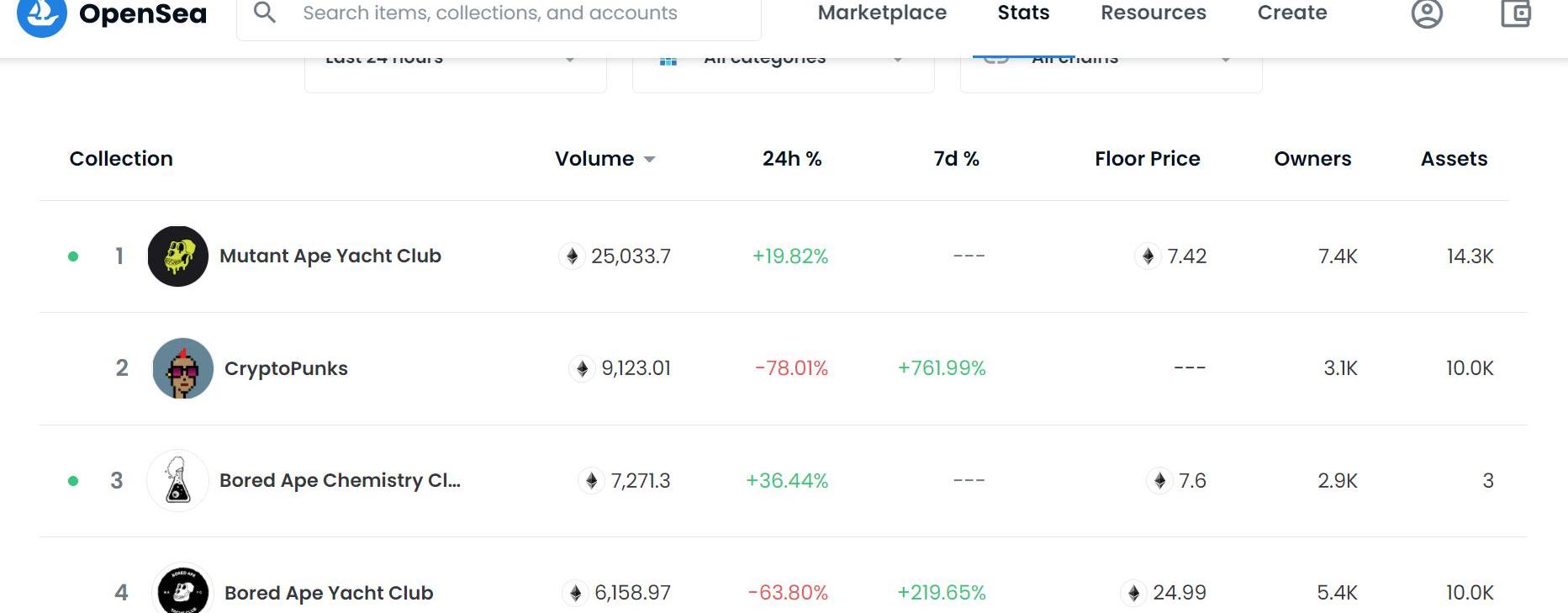Click the ETH icon beside volume 7,271.3

592,481
